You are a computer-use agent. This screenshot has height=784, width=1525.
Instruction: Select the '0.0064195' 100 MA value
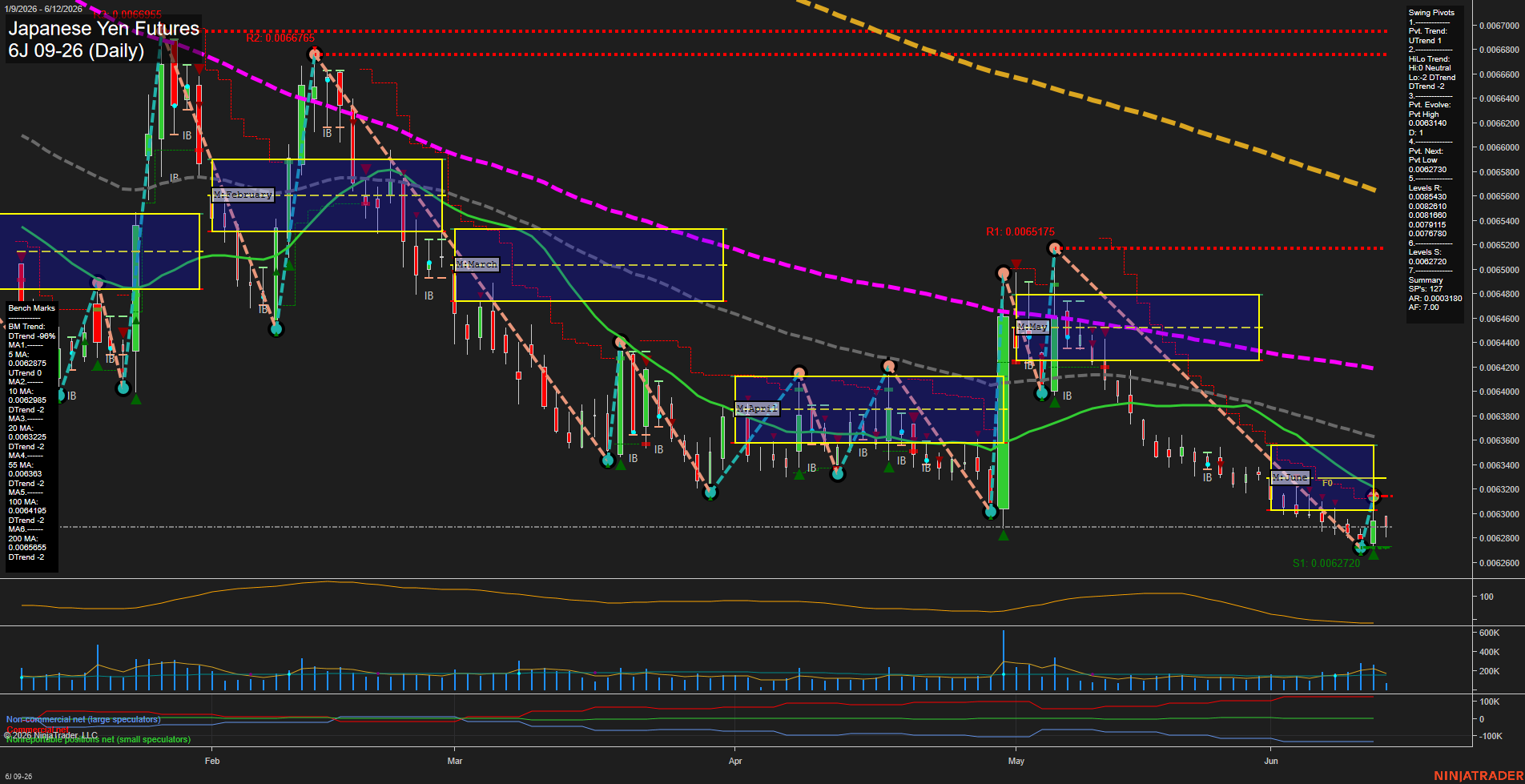[27, 511]
